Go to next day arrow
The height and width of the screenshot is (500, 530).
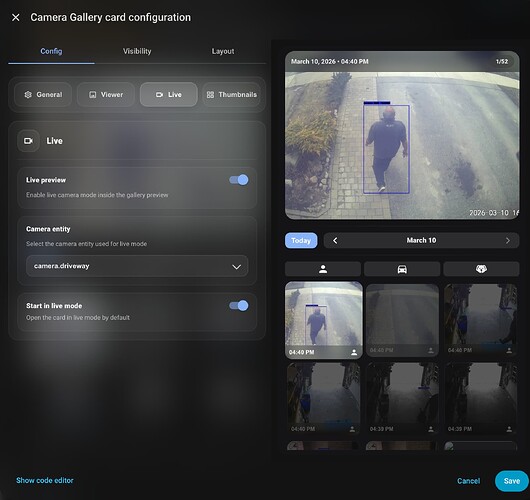tap(507, 240)
